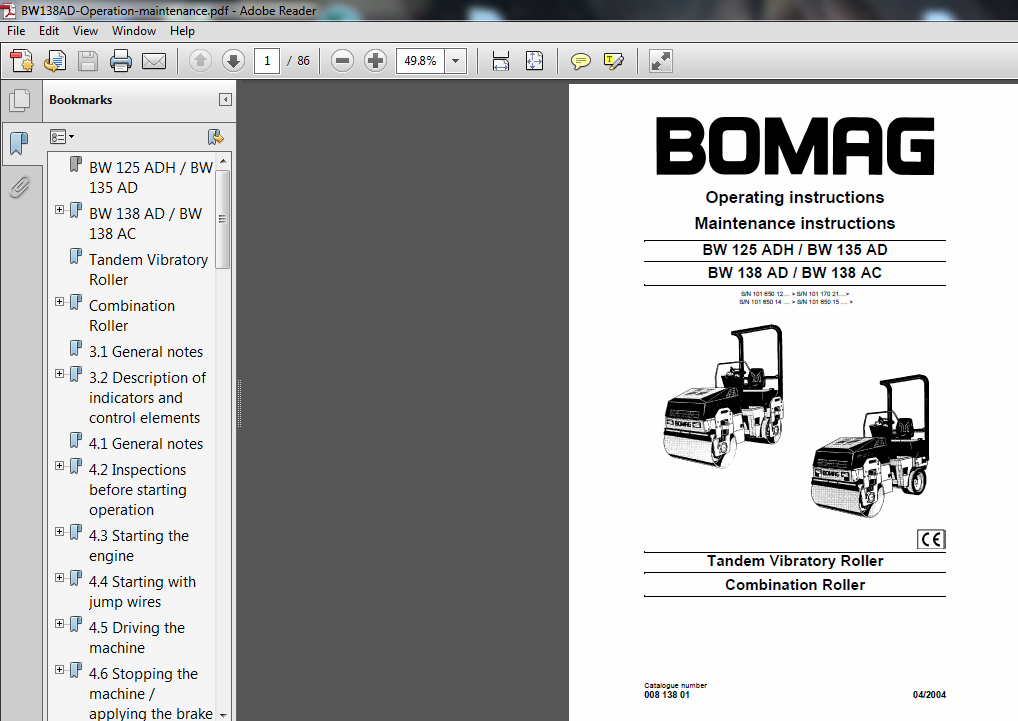Expand 4.2 Inspections before starting bookmark
The height and width of the screenshot is (721, 1018).
(x=60, y=466)
